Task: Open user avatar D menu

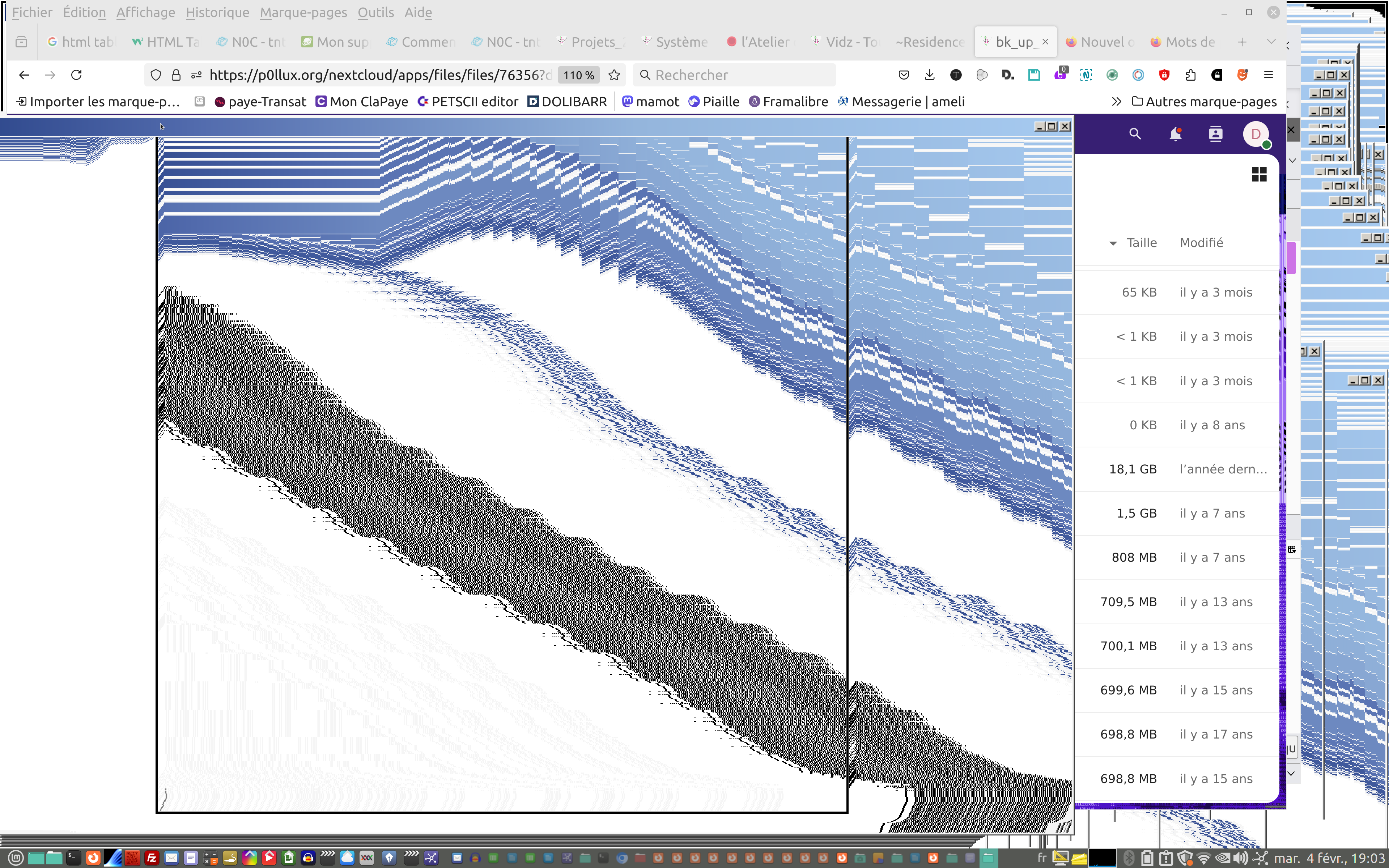Action: 1255,134
